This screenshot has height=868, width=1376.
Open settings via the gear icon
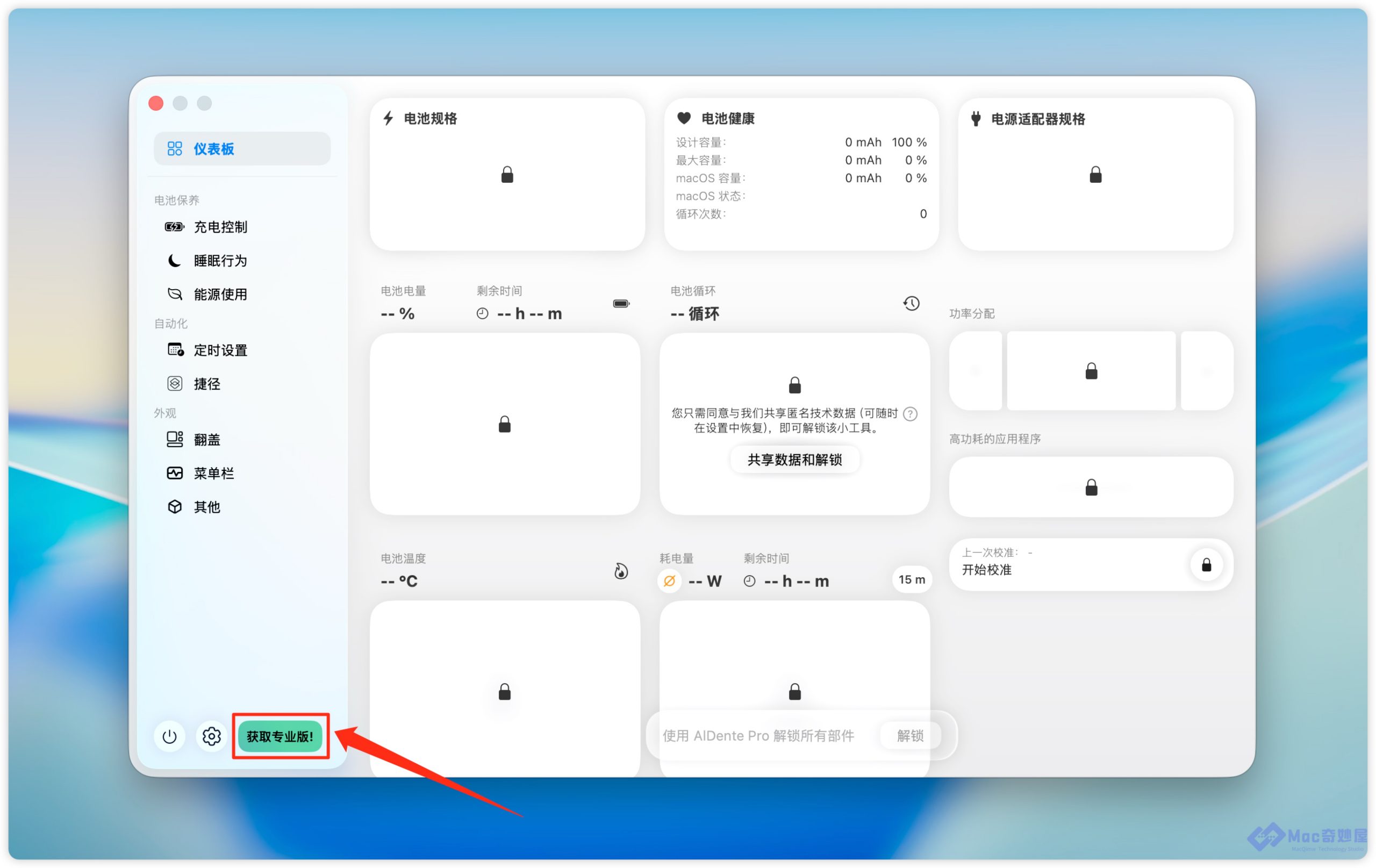(211, 736)
